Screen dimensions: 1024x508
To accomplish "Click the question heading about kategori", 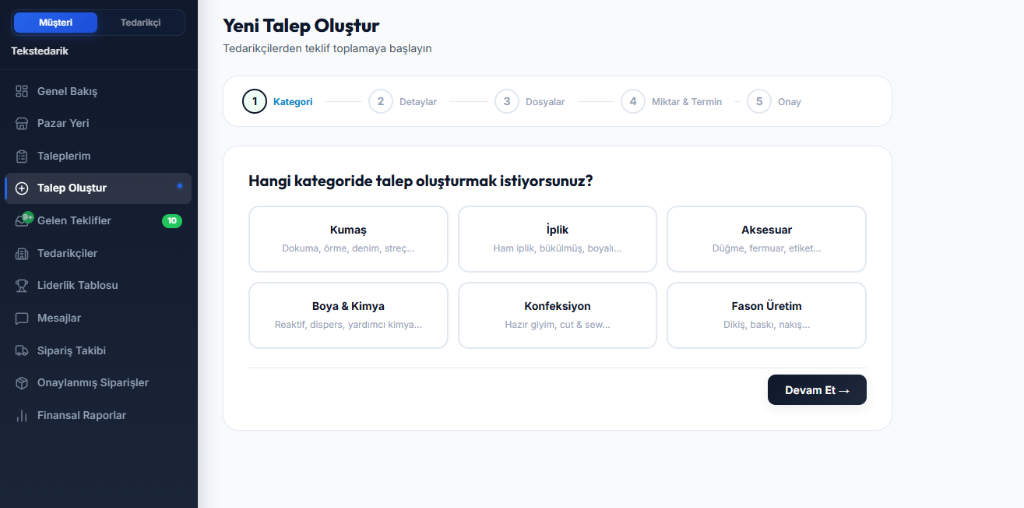I will tap(421, 181).
